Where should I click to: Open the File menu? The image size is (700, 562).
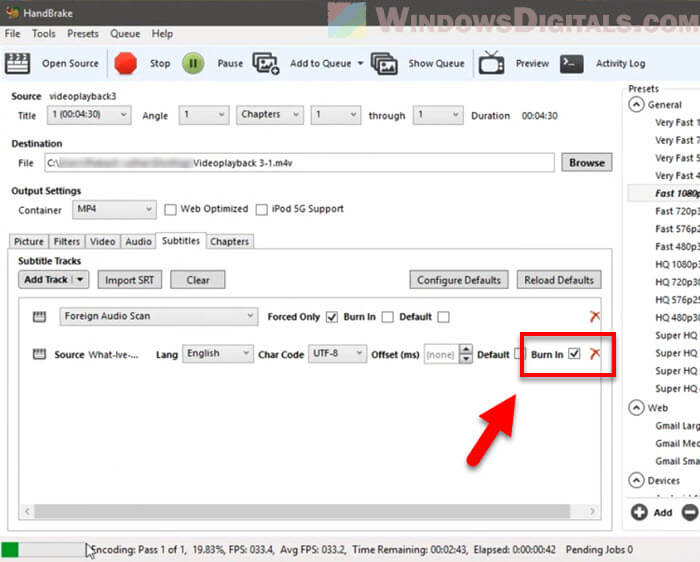[x=12, y=34]
